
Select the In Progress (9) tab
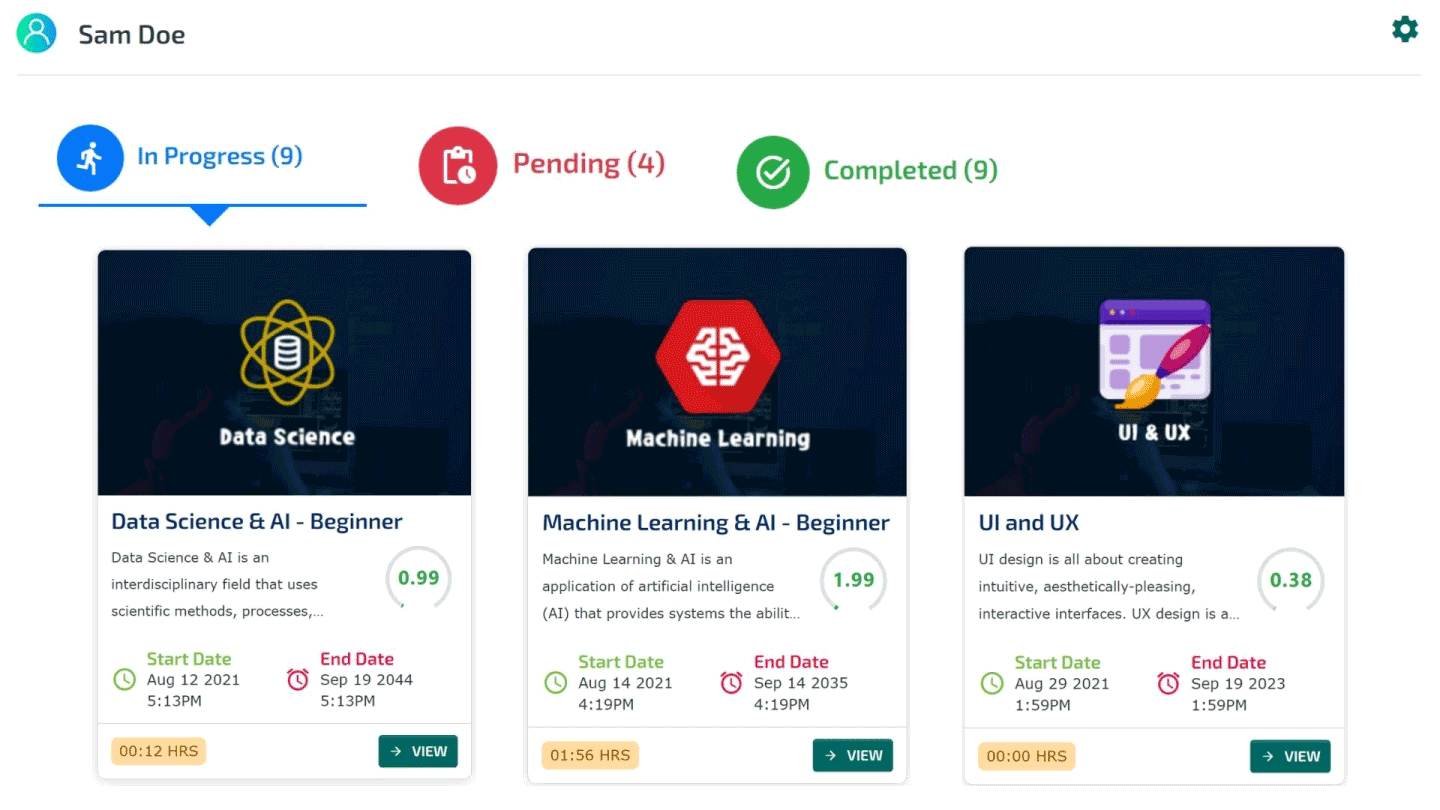point(219,157)
